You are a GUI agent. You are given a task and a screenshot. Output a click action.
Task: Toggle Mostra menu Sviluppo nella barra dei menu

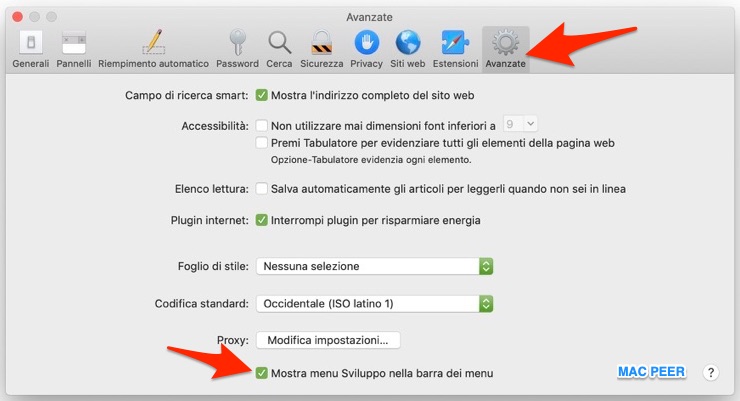[x=261, y=373]
